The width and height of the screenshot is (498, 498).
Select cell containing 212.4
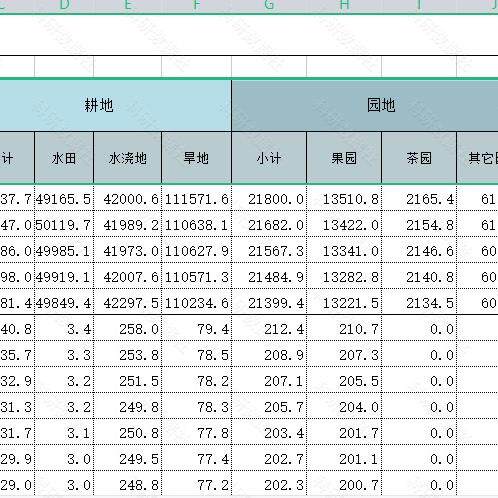269,328
